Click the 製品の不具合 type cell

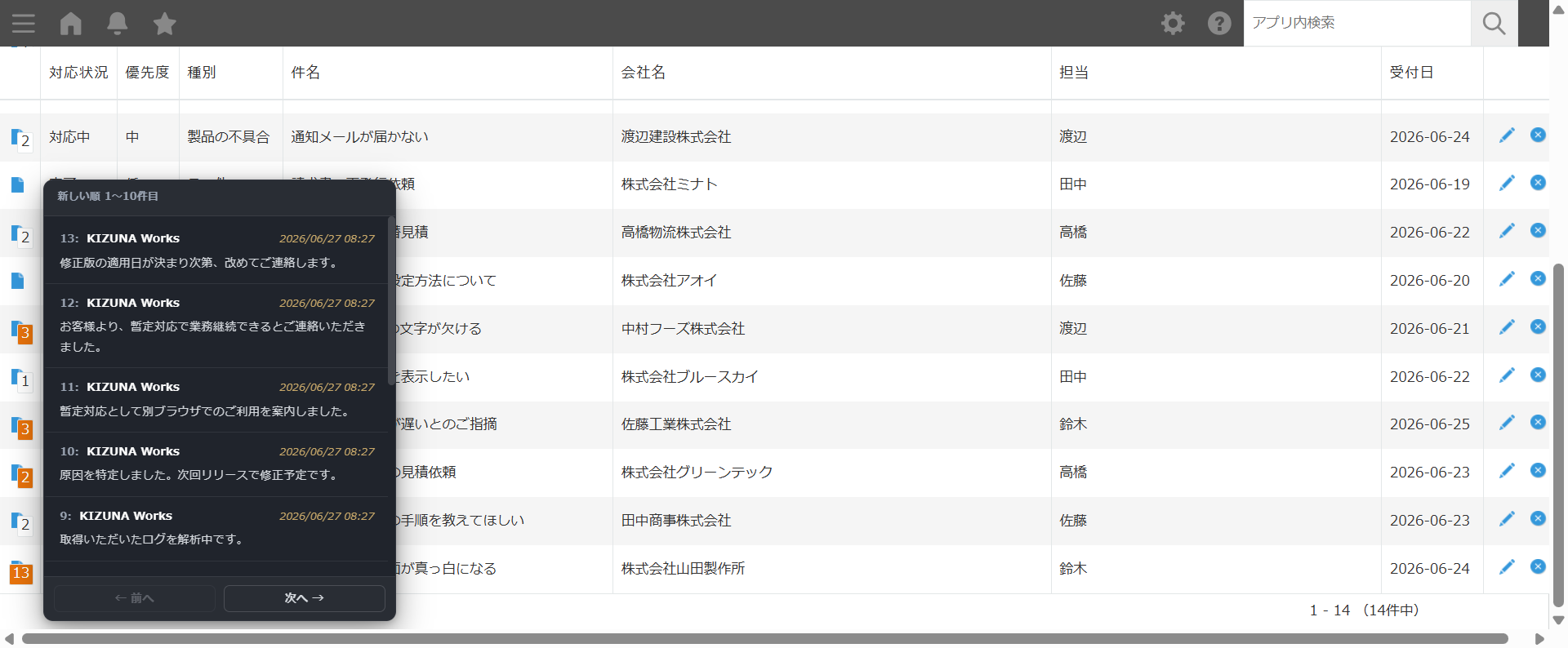tap(231, 136)
